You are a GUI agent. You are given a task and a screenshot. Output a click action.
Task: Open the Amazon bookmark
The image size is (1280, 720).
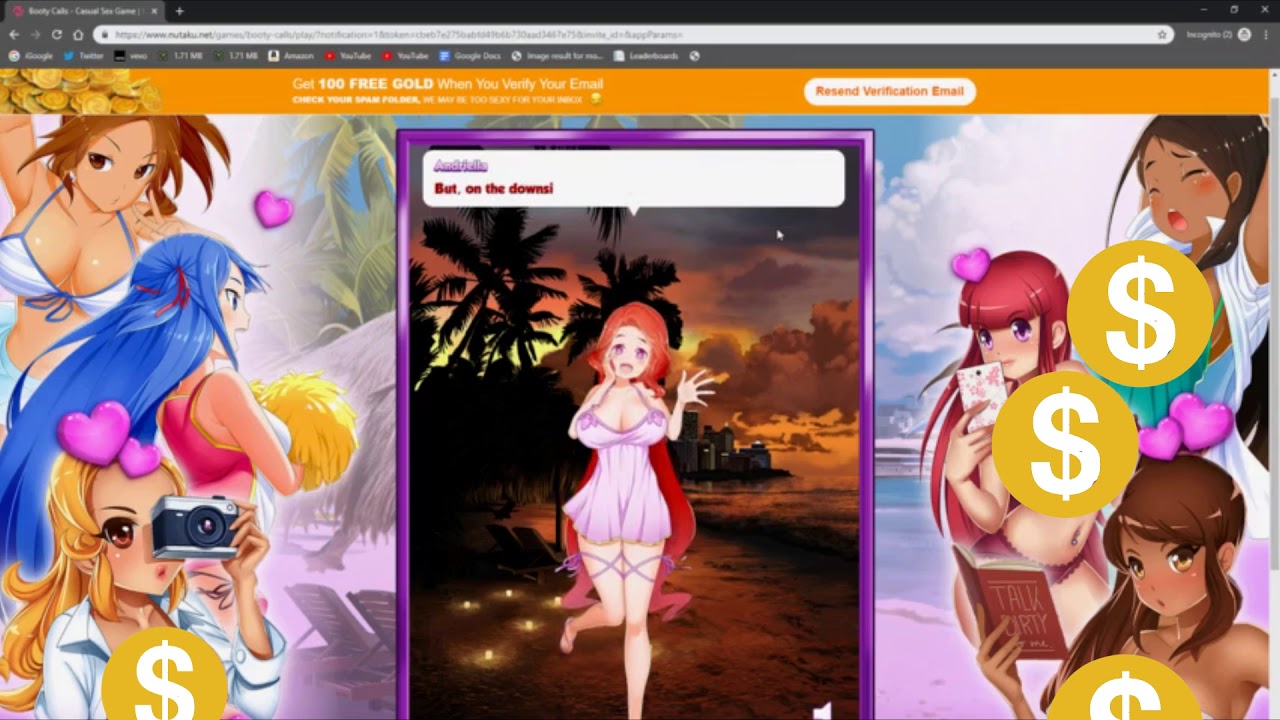pos(291,56)
